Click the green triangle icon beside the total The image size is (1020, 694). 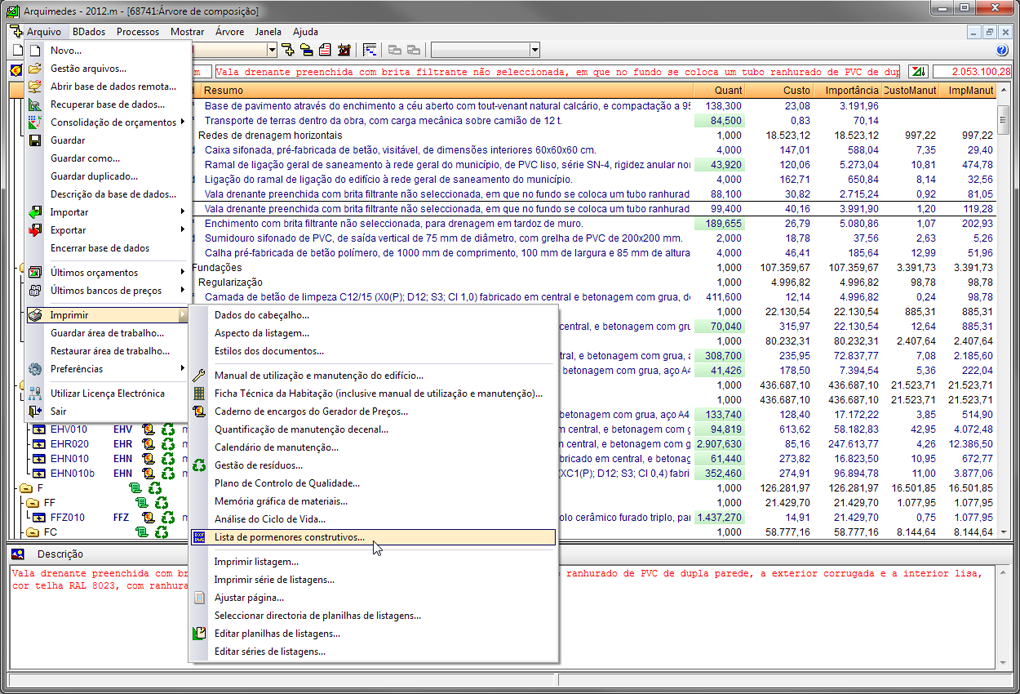coord(917,72)
